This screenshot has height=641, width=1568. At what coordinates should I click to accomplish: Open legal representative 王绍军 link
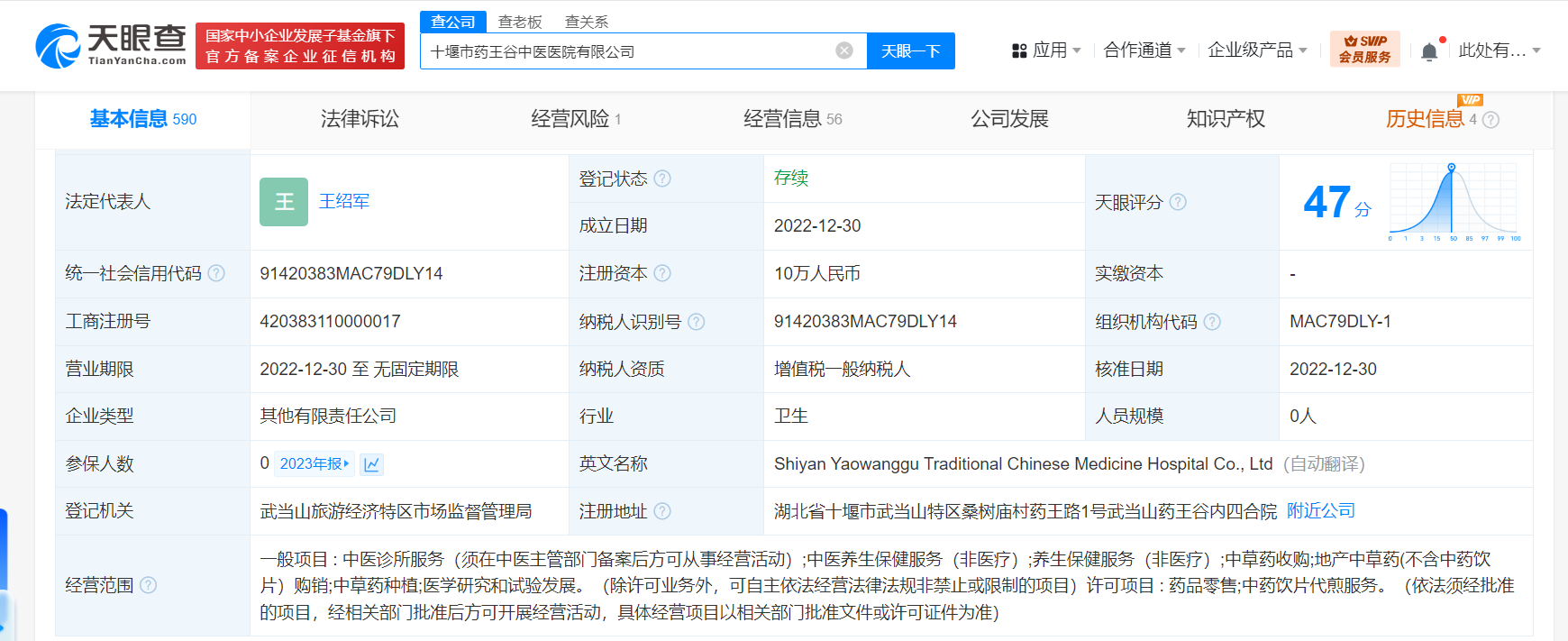point(344,202)
